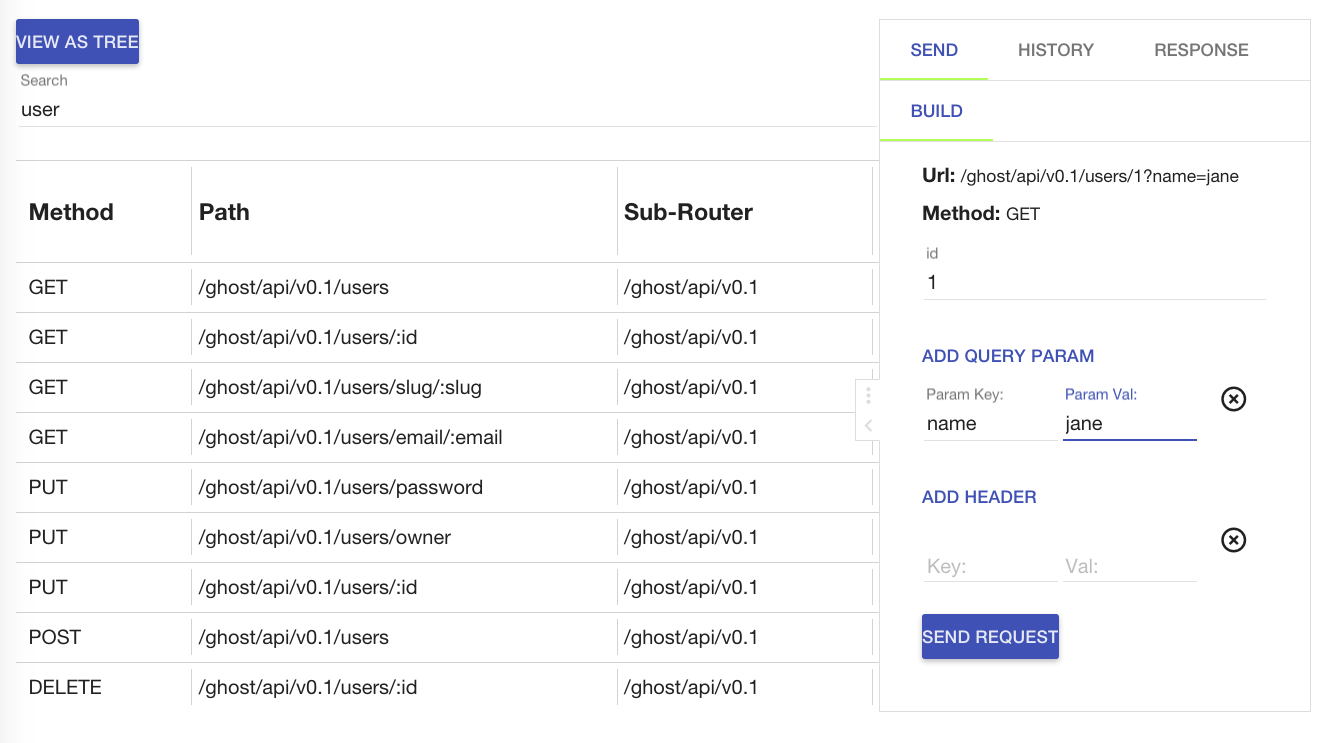The height and width of the screenshot is (743, 1324).
Task: Select the POST /ghost/api/v0.1/users path
Action: 294,638
